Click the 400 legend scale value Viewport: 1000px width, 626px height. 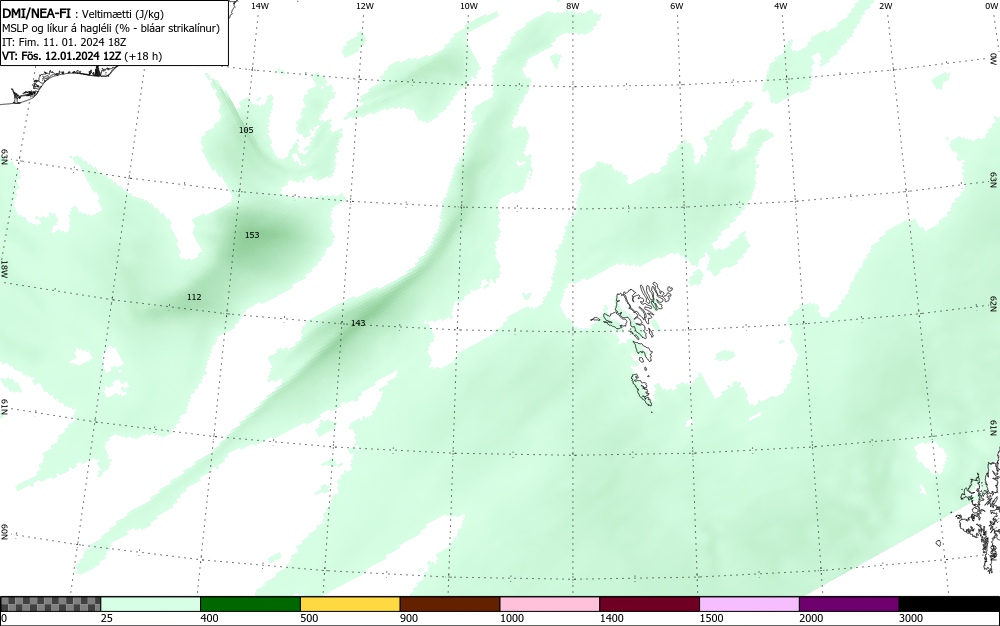click(209, 618)
